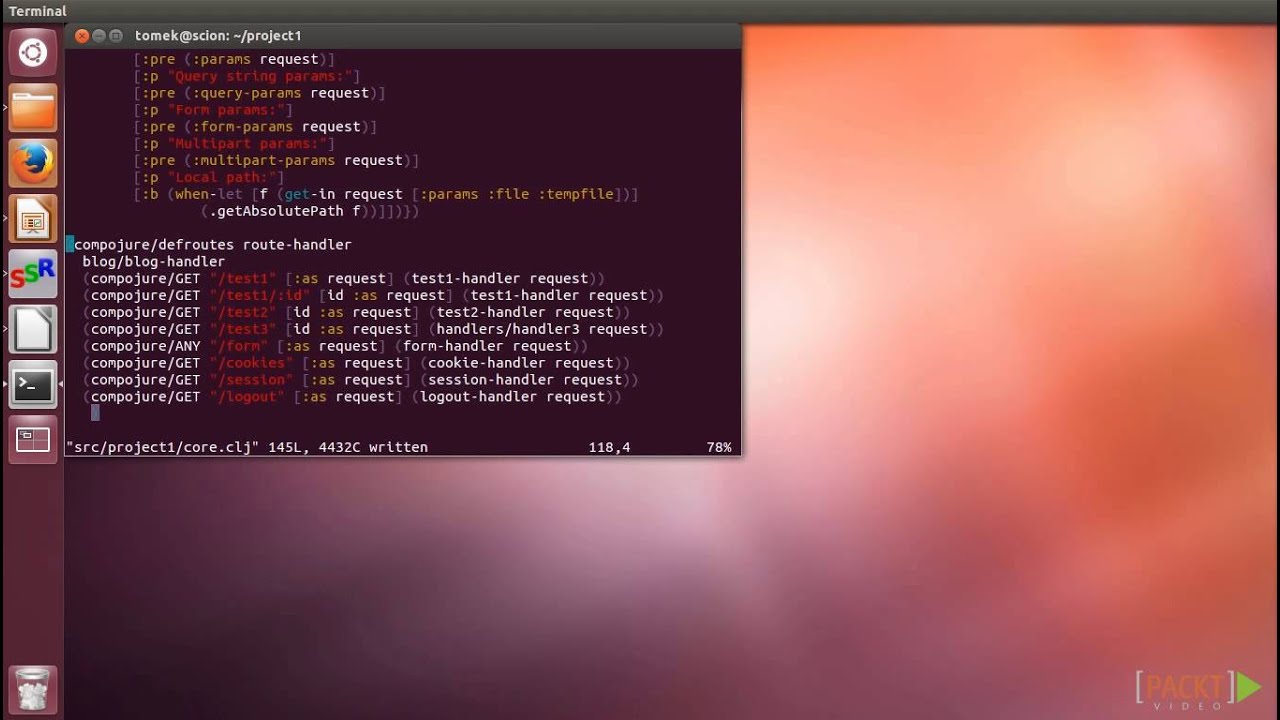This screenshot has width=1280, height=720.
Task: Launch Firefox from the dock
Action: [32, 163]
